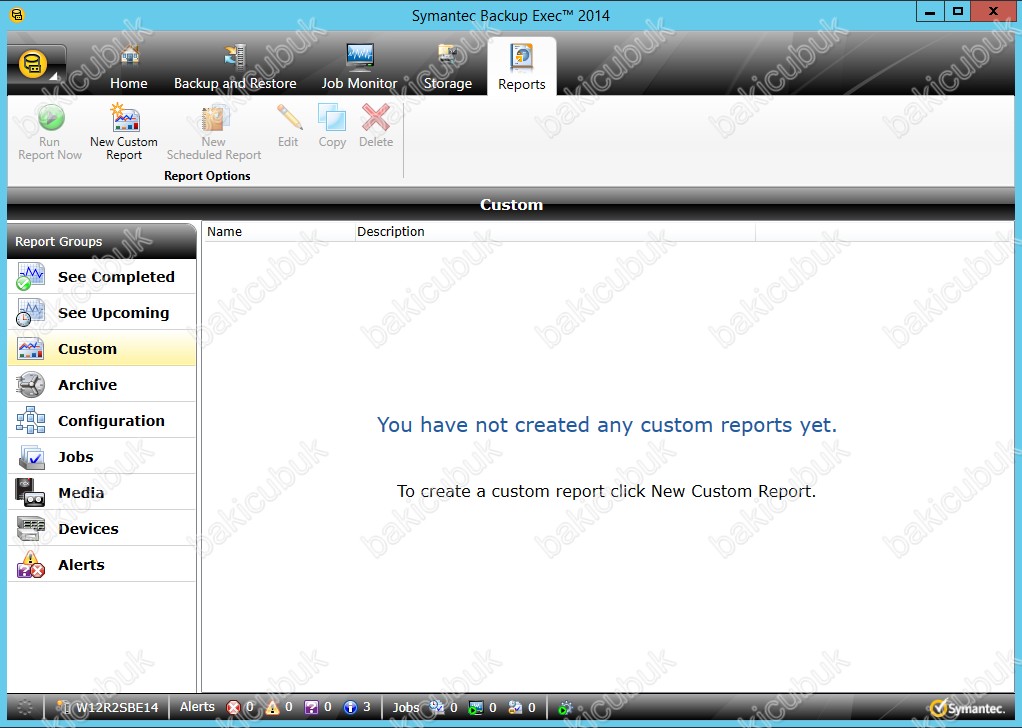The image size is (1022, 728).
Task: Click the scheduled jobs icon in status bar
Action: (436, 707)
